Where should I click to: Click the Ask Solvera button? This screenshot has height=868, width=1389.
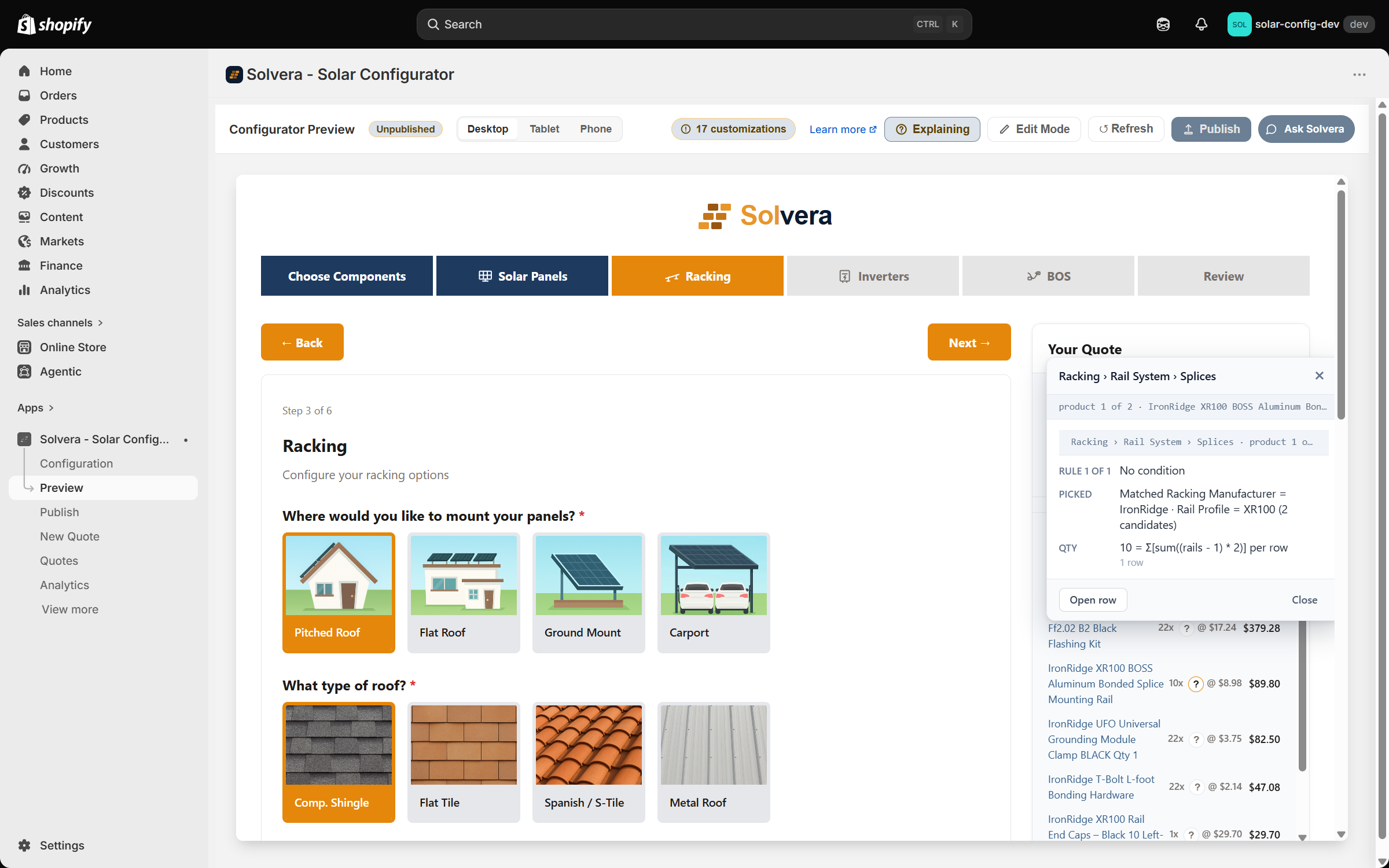tap(1306, 129)
